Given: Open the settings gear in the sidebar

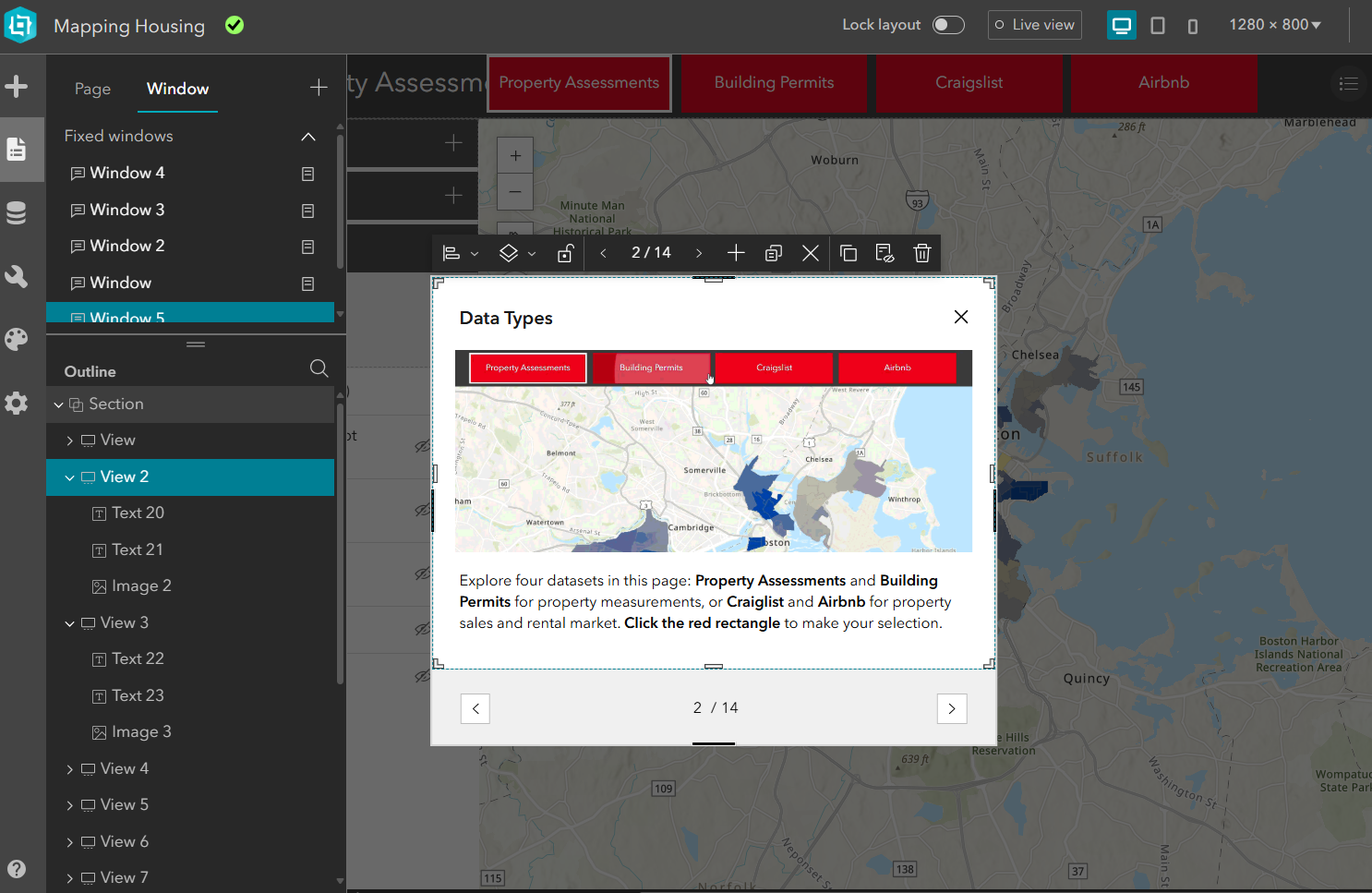Looking at the screenshot, I should (x=17, y=403).
